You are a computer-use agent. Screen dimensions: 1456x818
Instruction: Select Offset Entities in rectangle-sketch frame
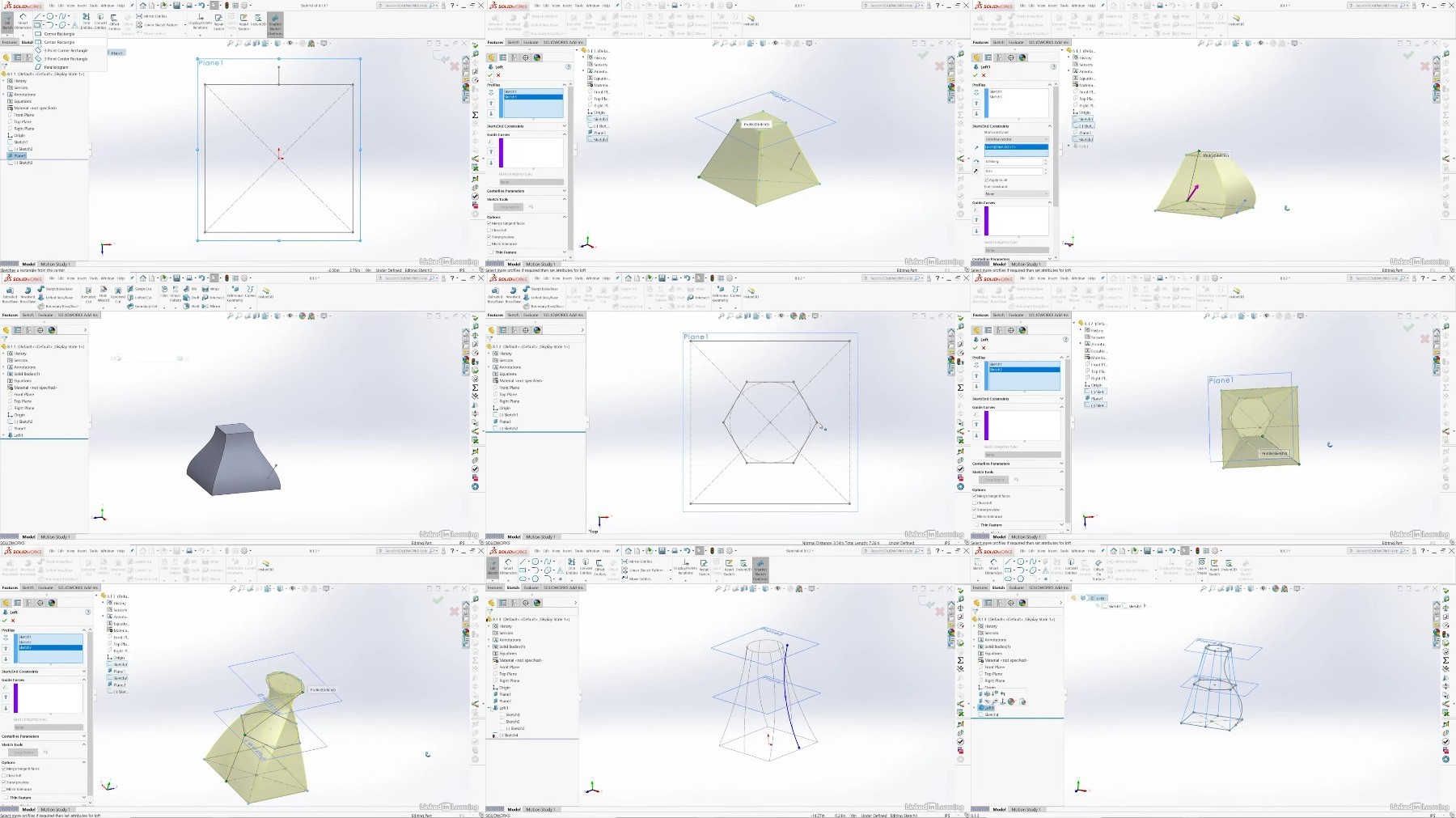pos(114,22)
